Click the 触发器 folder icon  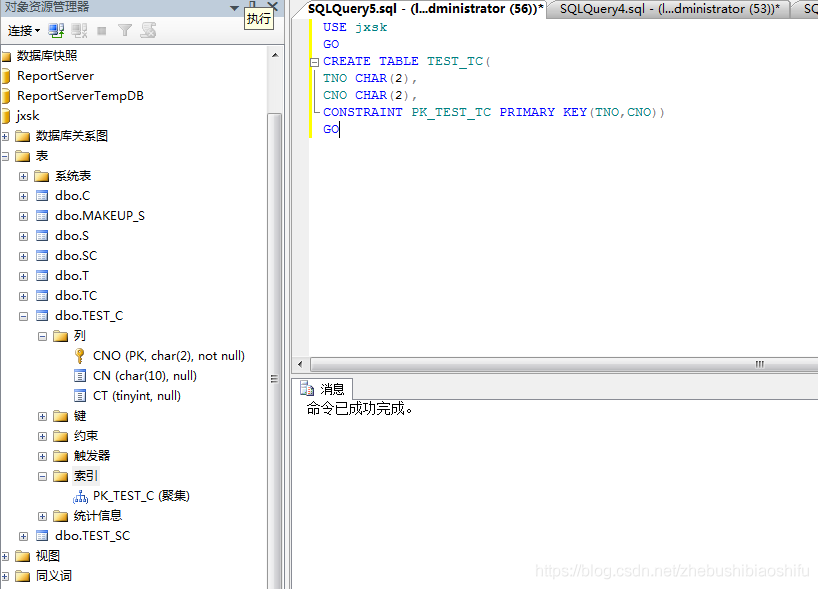pos(61,456)
